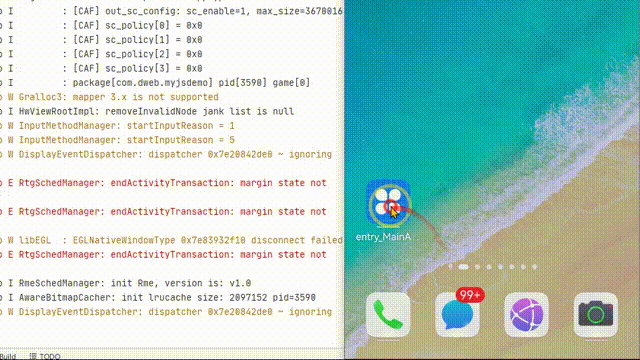
Task: Select the HwViewRootImpl removeInvalidNode log line
Action: tap(147, 111)
